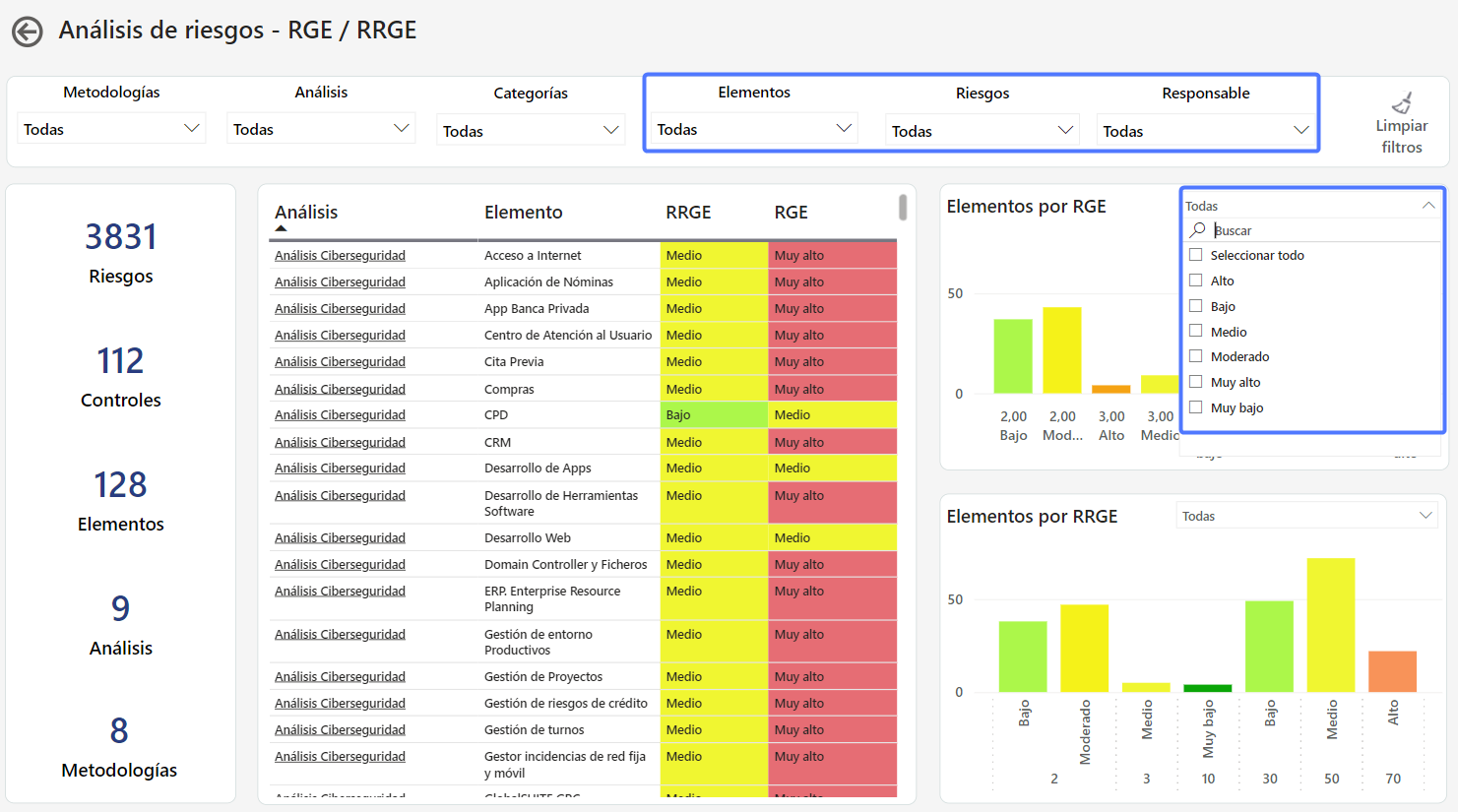Image resolution: width=1458 pixels, height=812 pixels.
Task: Enable the Alto checkbox
Action: point(1196,281)
